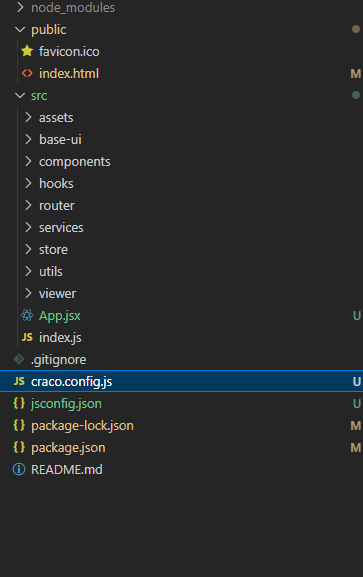Select the components folder label
363x577 pixels.
(75, 162)
